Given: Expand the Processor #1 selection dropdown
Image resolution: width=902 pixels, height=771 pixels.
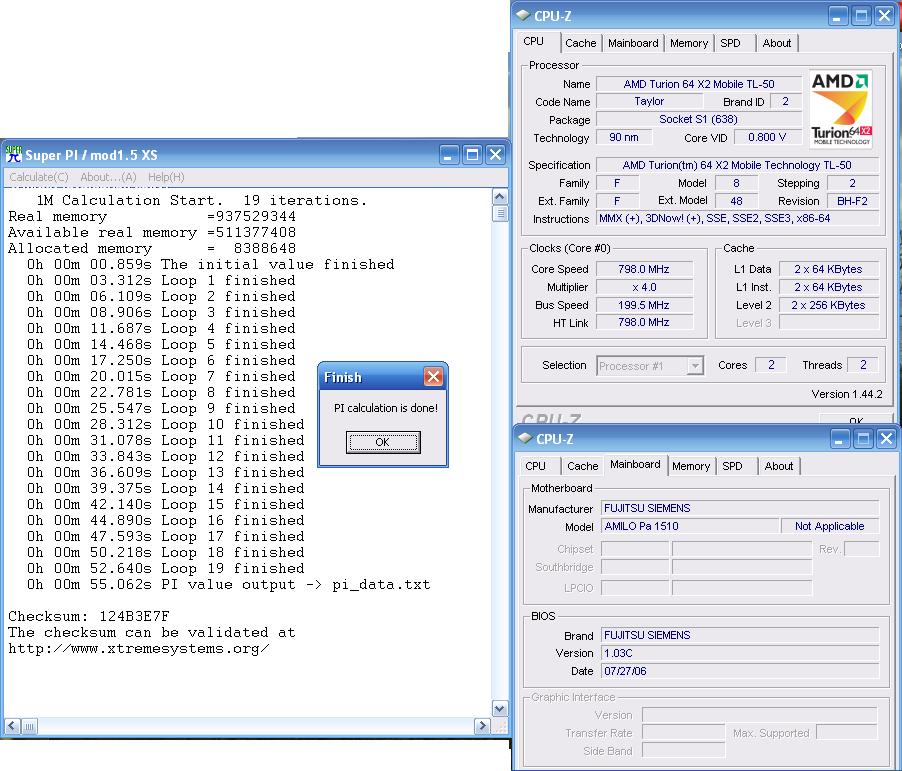Looking at the screenshot, I should [x=695, y=365].
